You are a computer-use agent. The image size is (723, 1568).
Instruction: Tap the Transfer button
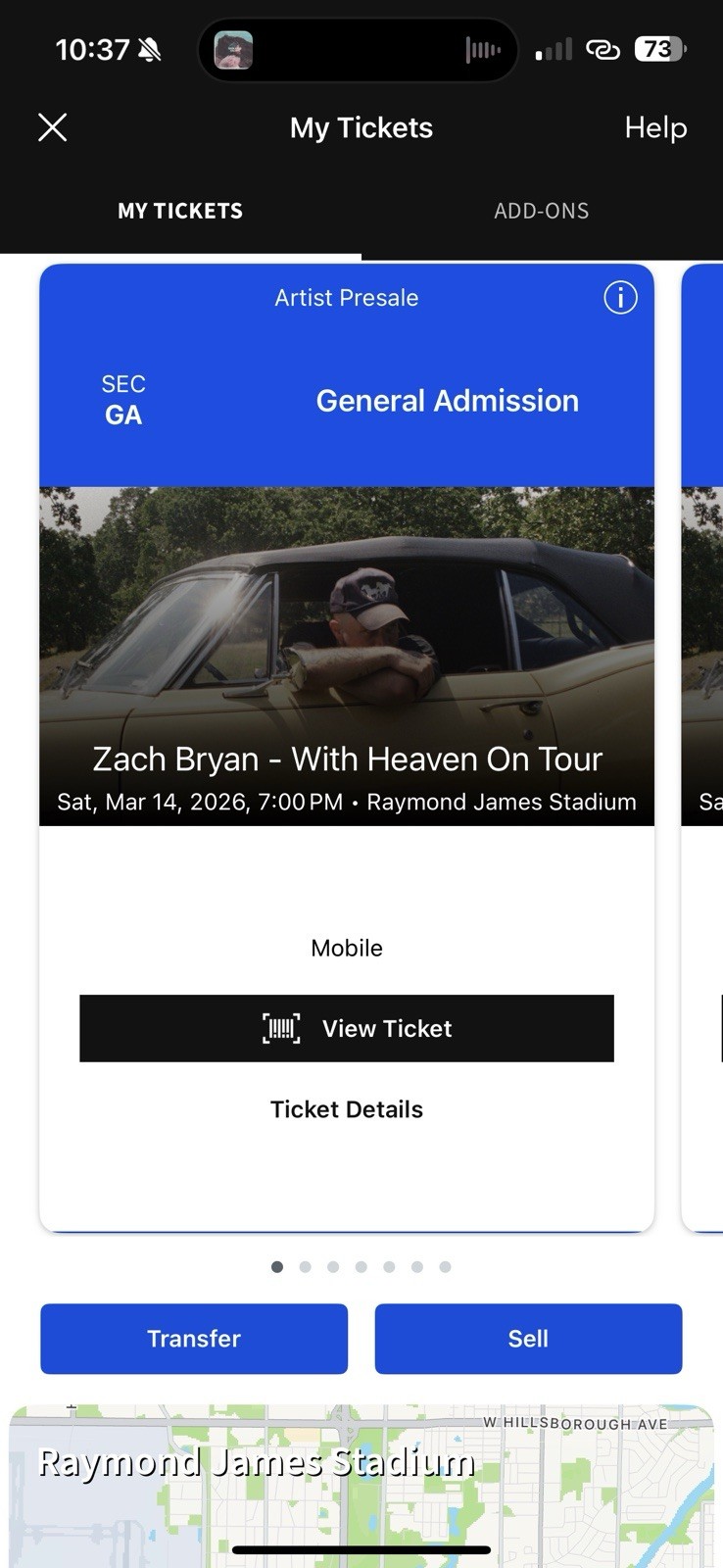pos(193,1339)
